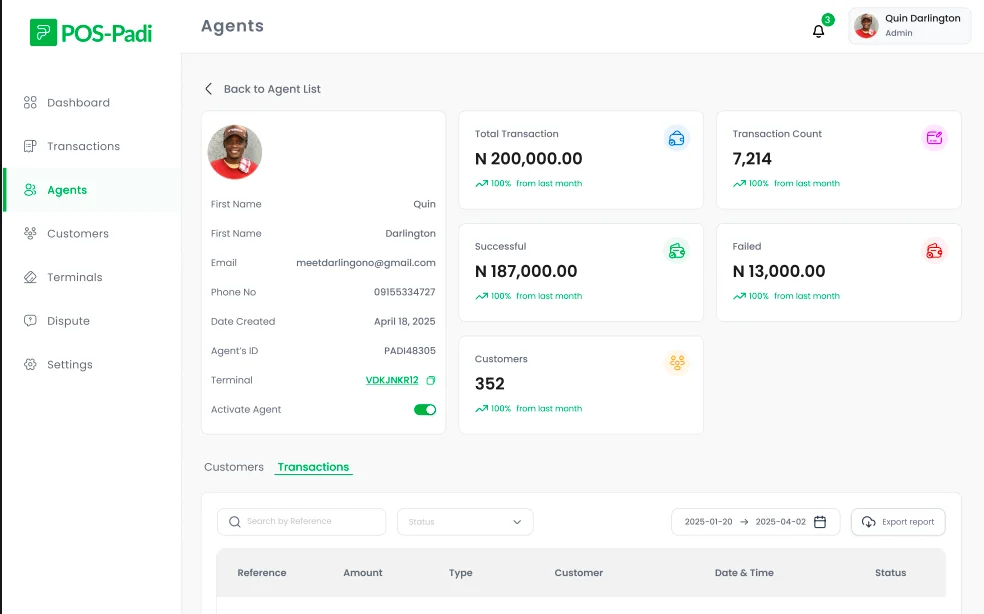Click the notification bell icon

coord(818,31)
